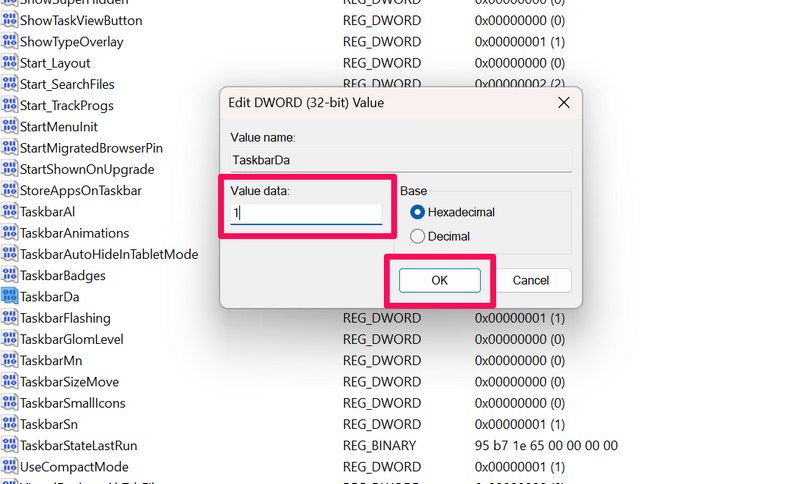
Task: Select the TaskbarDa entry name
Action: pyautogui.click(x=49, y=297)
